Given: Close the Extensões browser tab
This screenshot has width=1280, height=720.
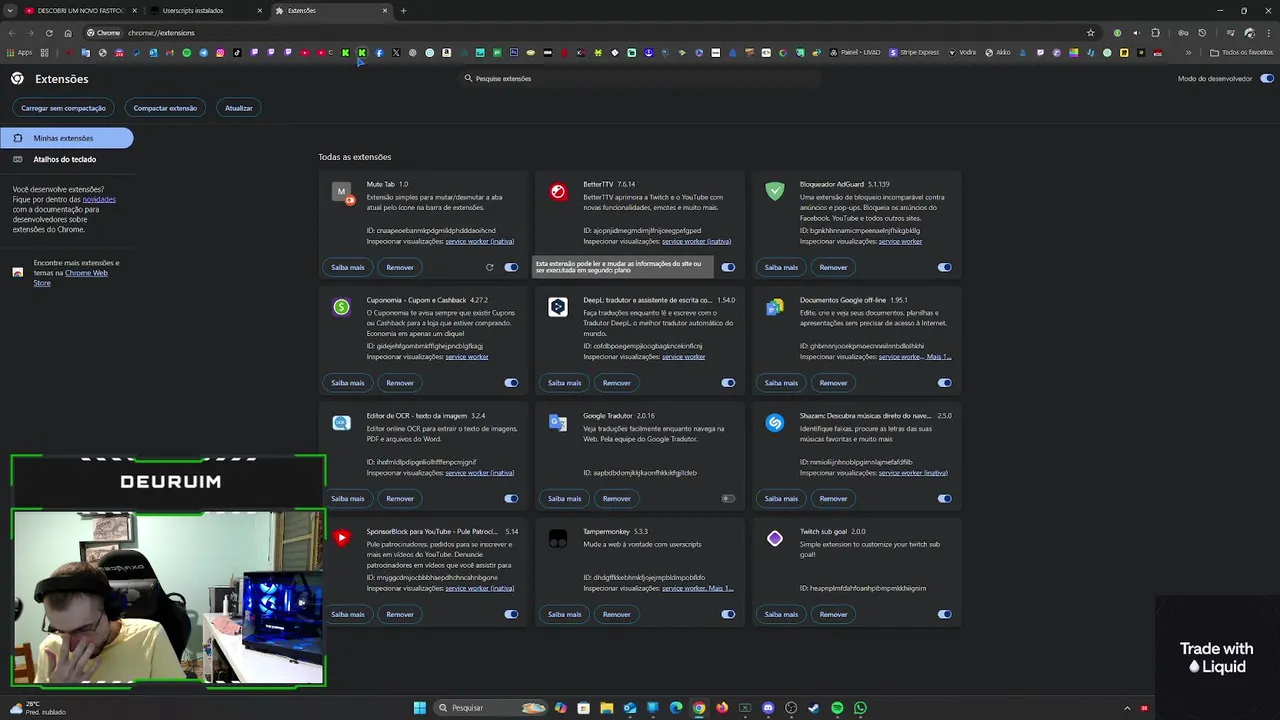Looking at the screenshot, I should point(385,11).
